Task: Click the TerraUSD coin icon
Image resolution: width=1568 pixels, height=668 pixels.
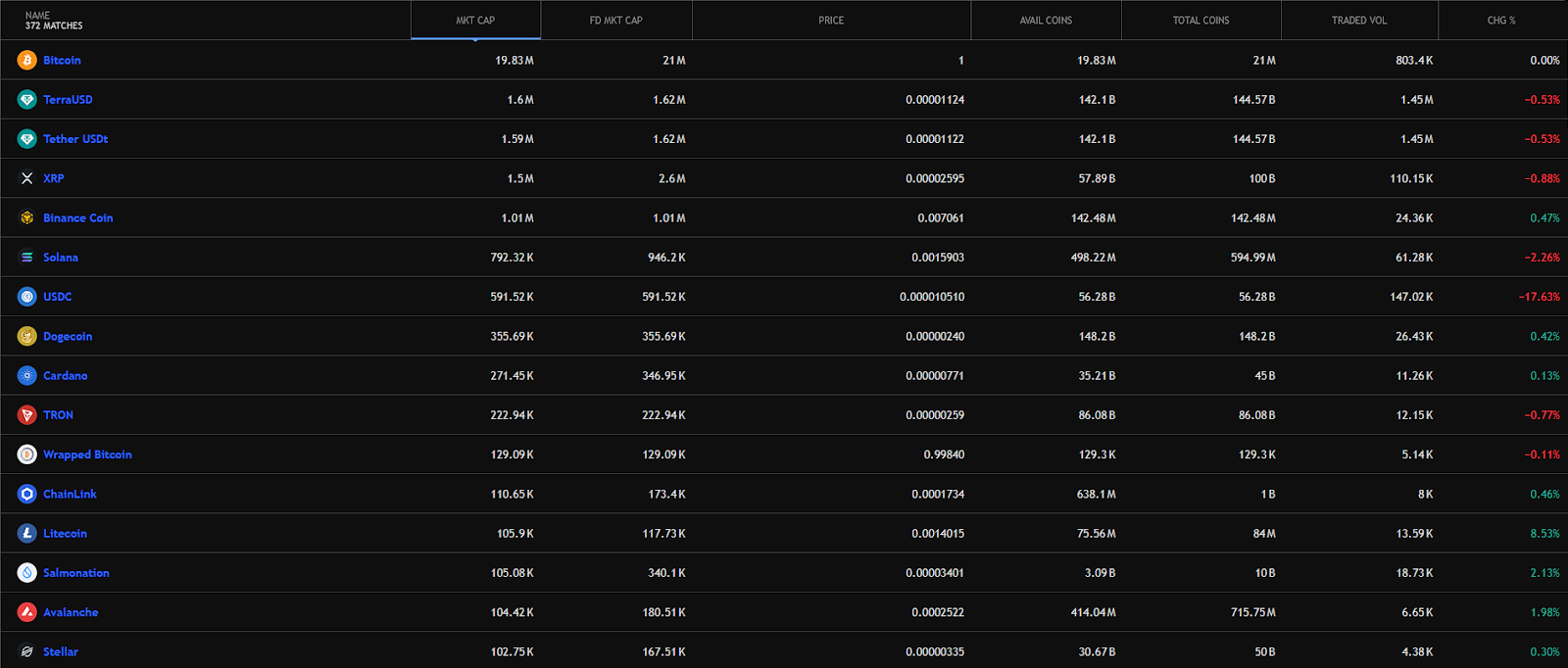Action: 27,100
